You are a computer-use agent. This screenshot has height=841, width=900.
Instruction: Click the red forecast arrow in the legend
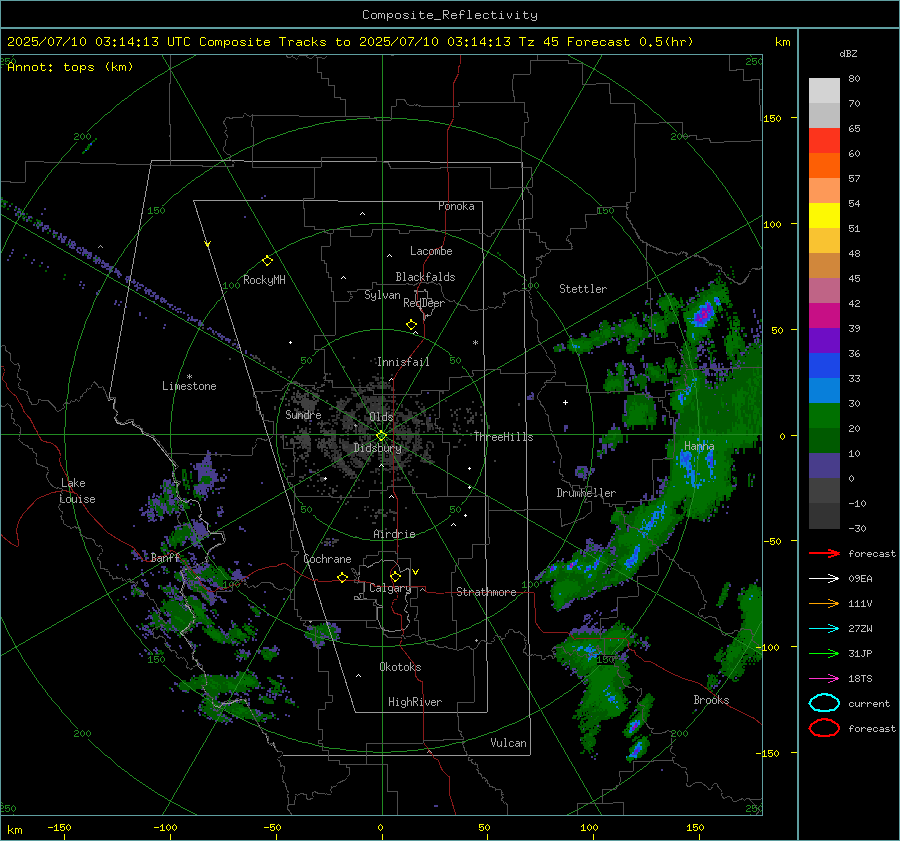point(824,553)
